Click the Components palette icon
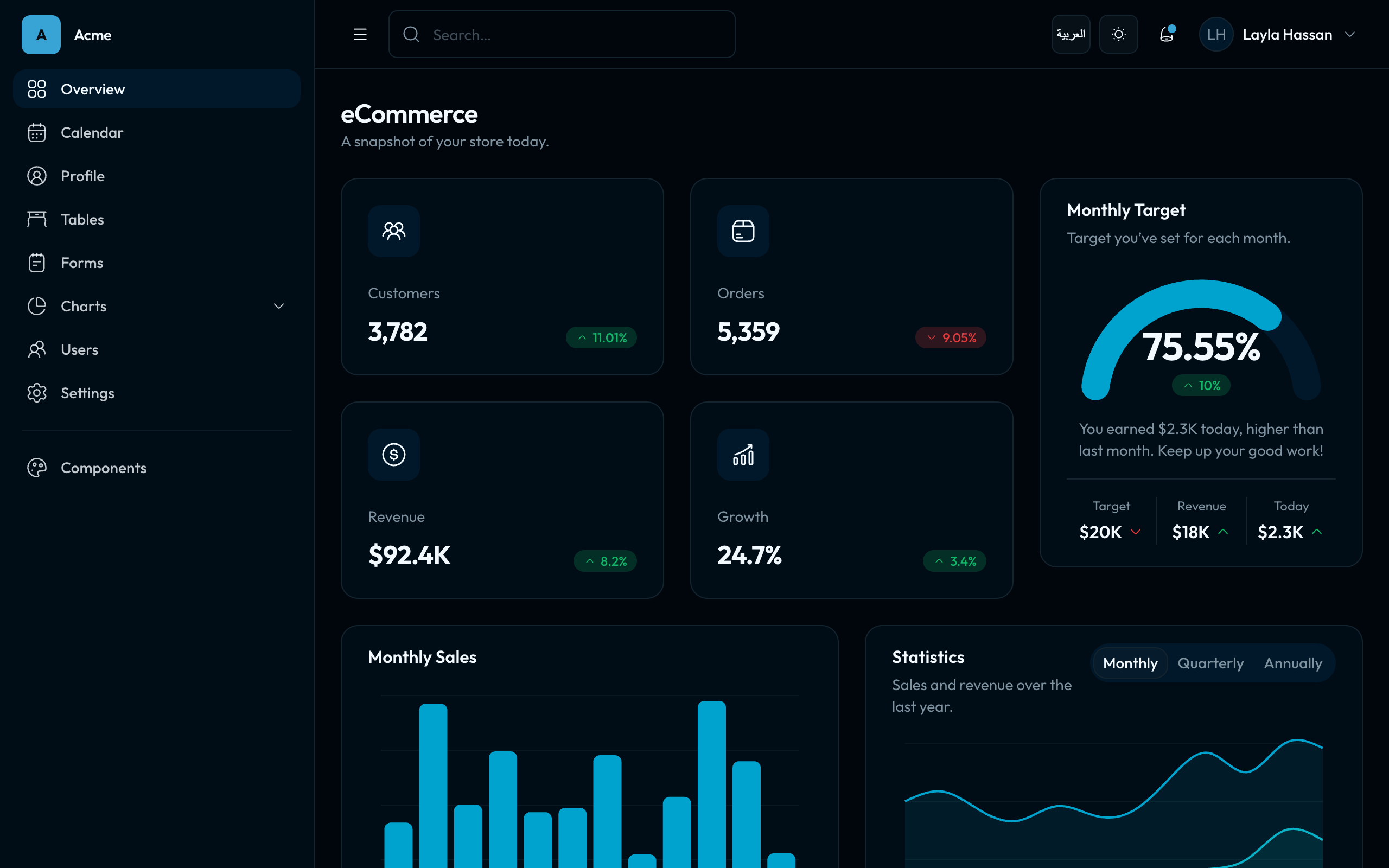This screenshot has width=1389, height=868. 37,468
